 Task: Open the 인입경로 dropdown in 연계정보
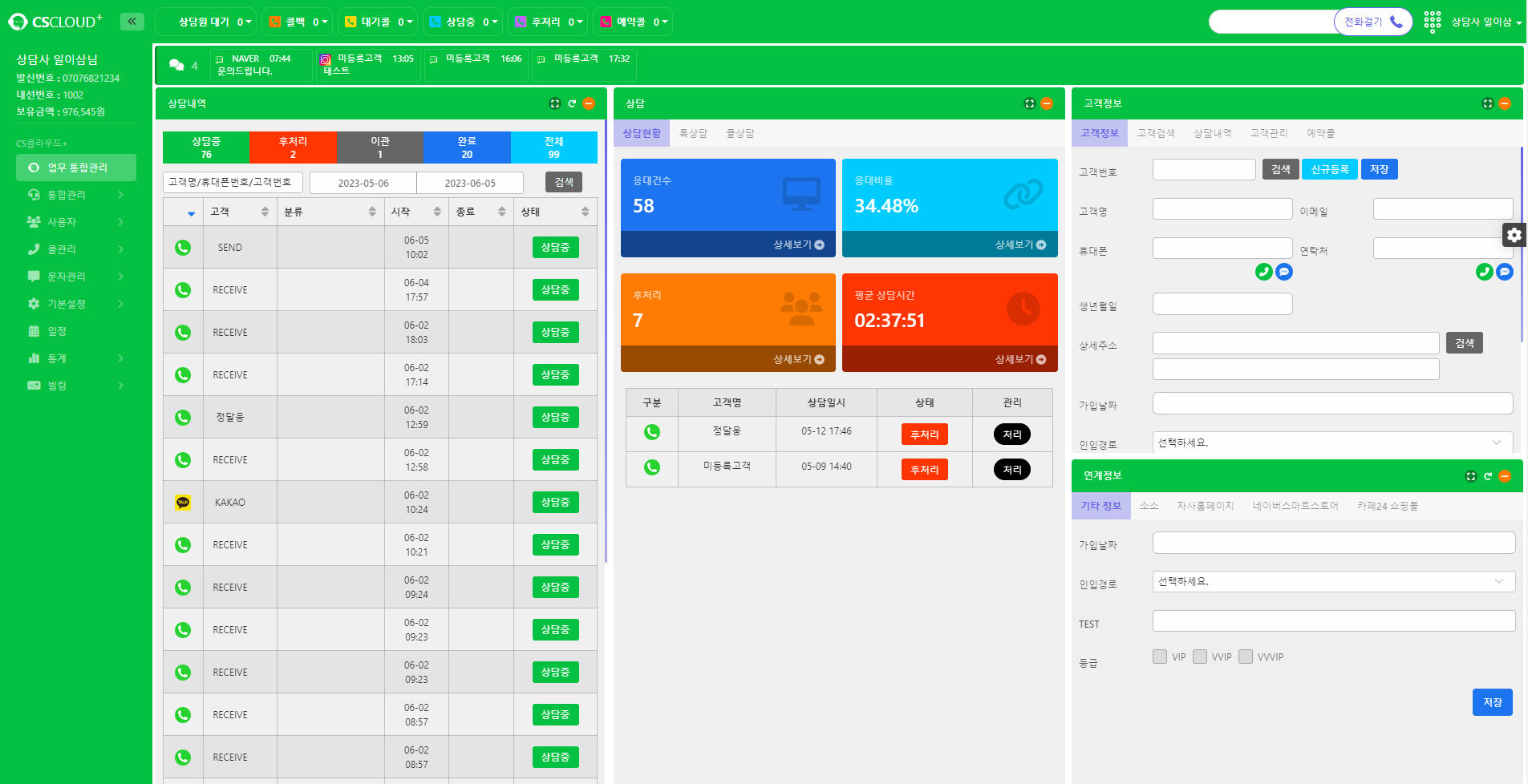click(x=1333, y=581)
